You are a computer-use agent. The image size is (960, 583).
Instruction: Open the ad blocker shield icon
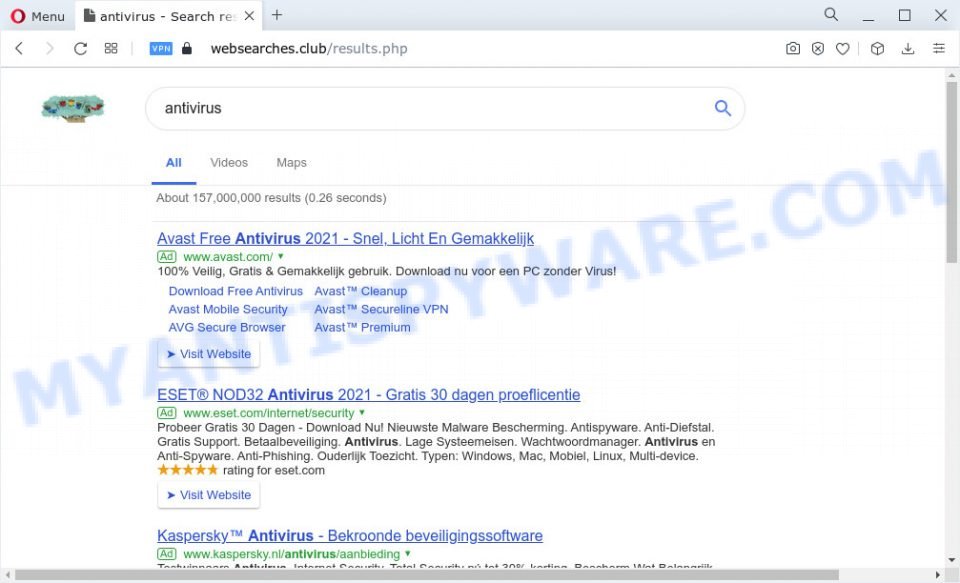click(x=818, y=48)
